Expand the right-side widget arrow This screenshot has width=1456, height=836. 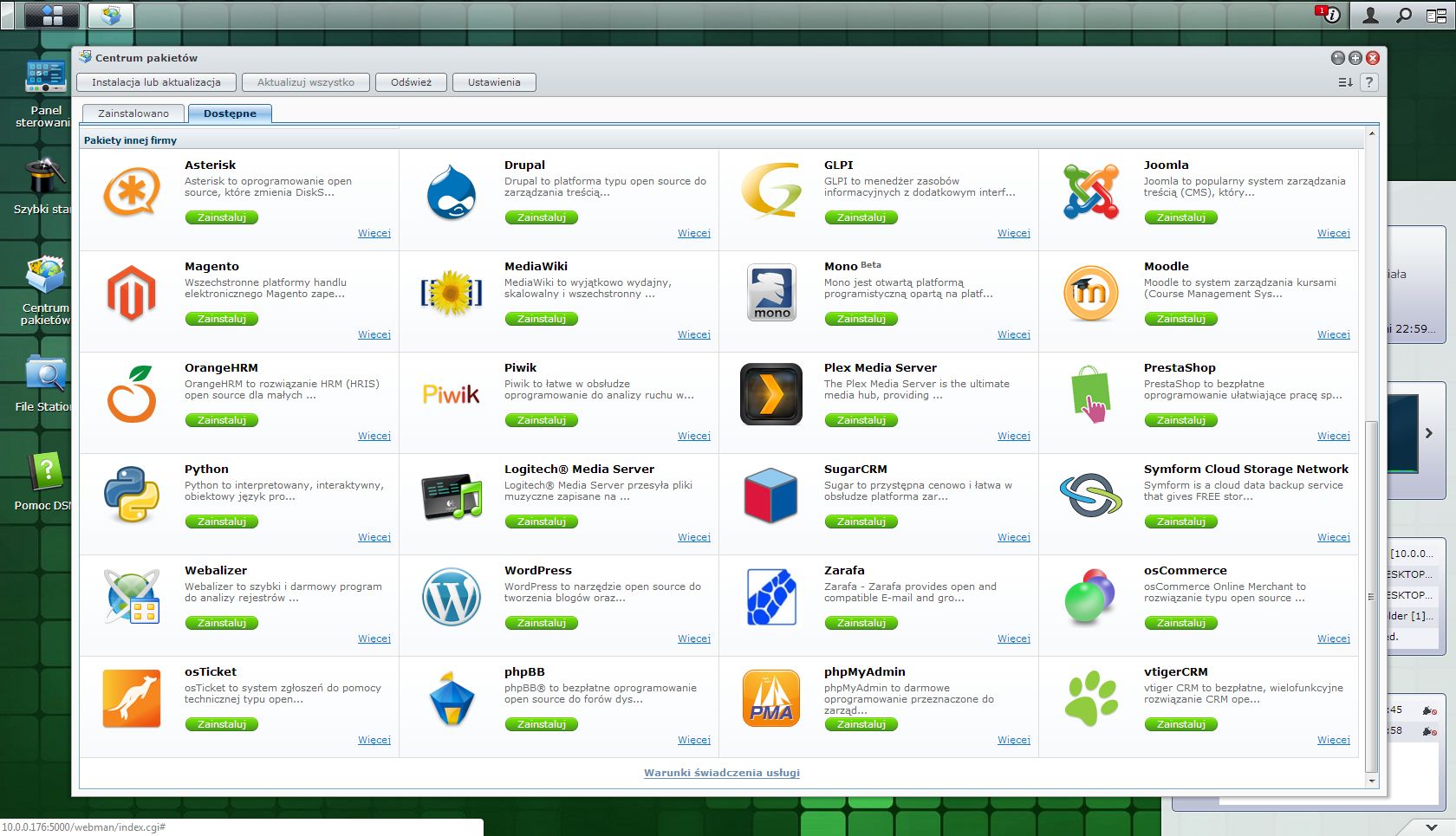[x=1429, y=433]
